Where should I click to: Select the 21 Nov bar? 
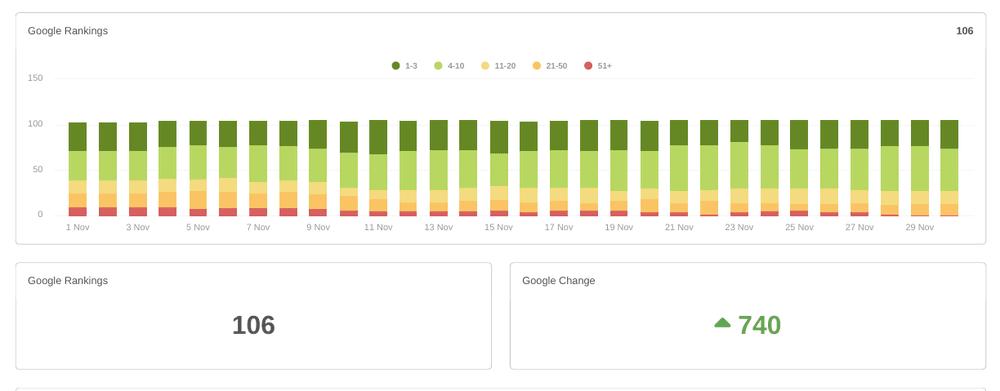coord(679,168)
